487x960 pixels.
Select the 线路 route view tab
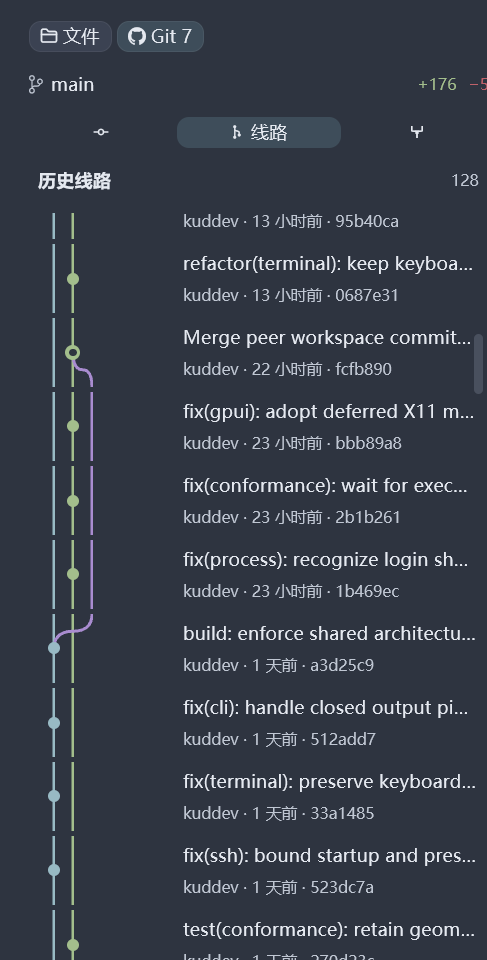point(259,132)
